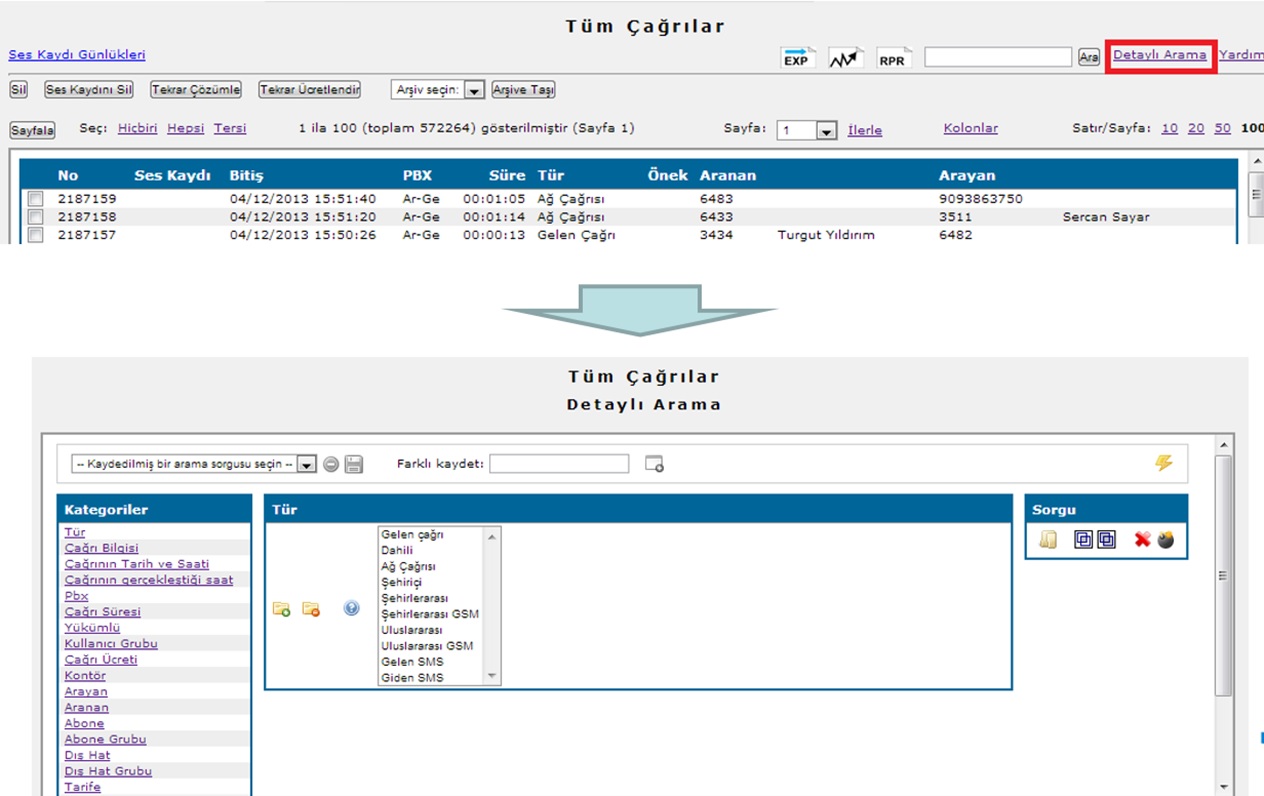
Task: Click the RPR report icon
Action: tap(892, 58)
